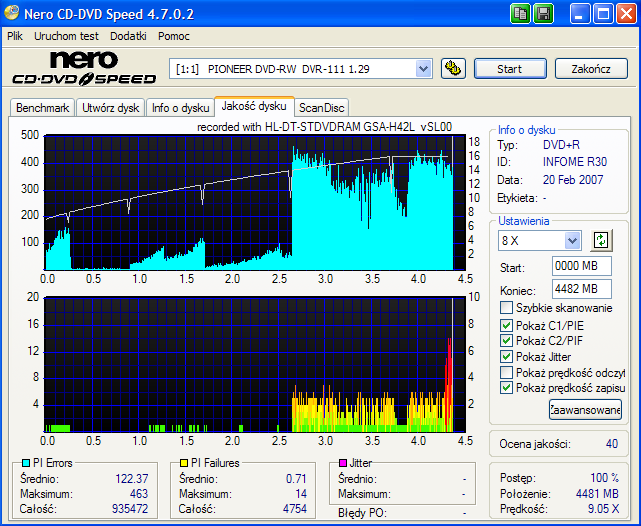Open the Dodatki menu

tap(128, 35)
